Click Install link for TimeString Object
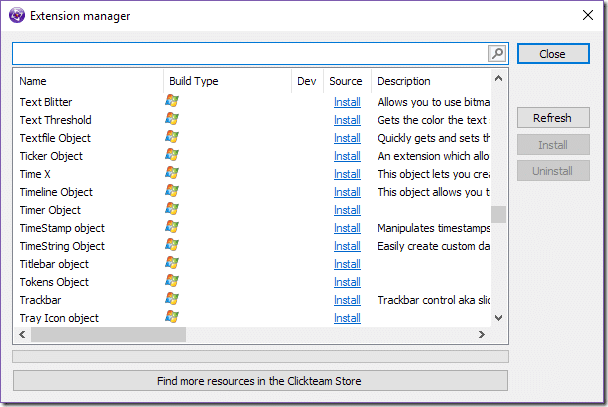Image resolution: width=608 pixels, height=407 pixels. pyautogui.click(x=347, y=246)
